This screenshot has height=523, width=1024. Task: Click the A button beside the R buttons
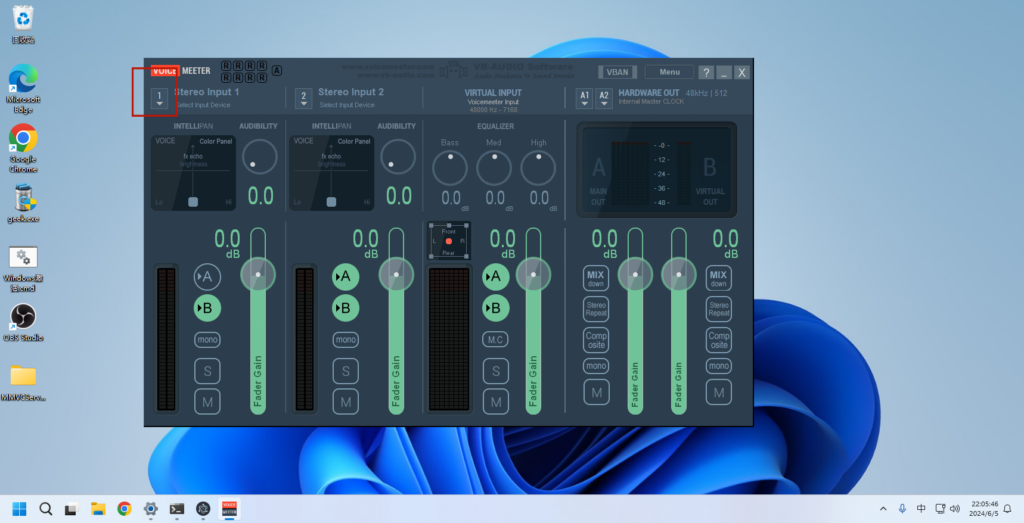click(x=277, y=71)
